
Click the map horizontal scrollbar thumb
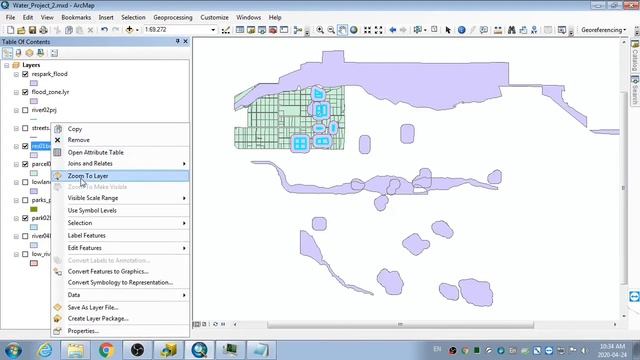(400, 324)
